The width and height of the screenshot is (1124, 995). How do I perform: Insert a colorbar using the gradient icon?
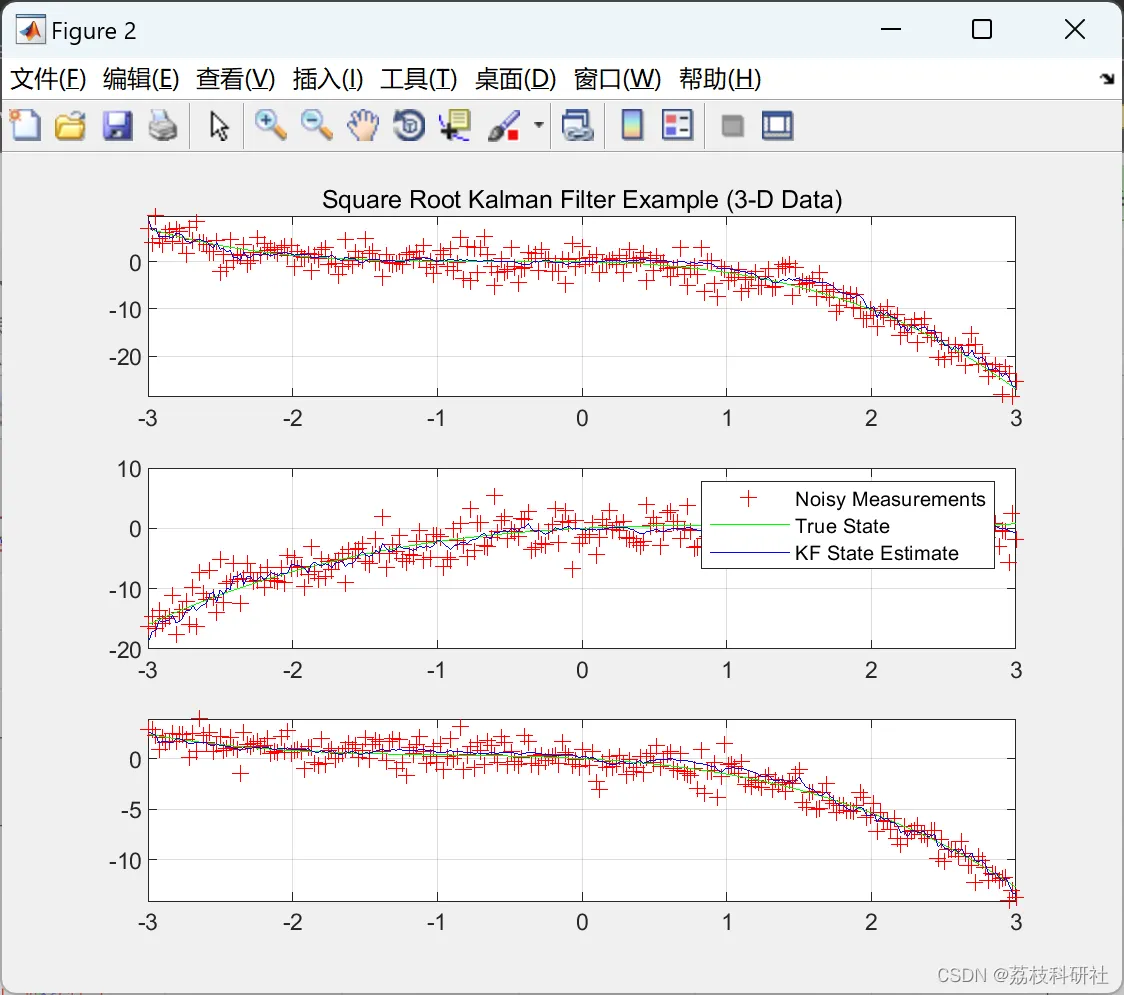click(632, 126)
